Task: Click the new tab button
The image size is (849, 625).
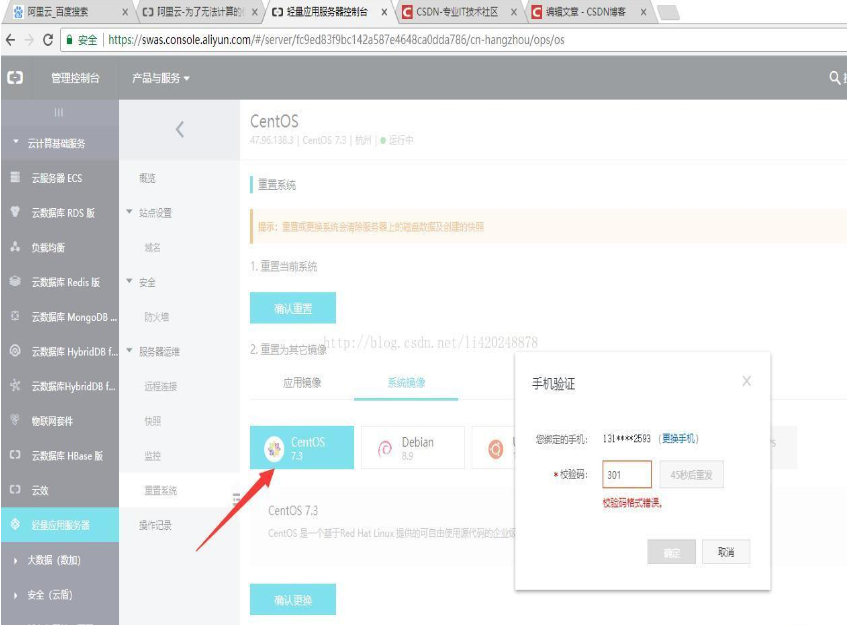Action: point(669,12)
